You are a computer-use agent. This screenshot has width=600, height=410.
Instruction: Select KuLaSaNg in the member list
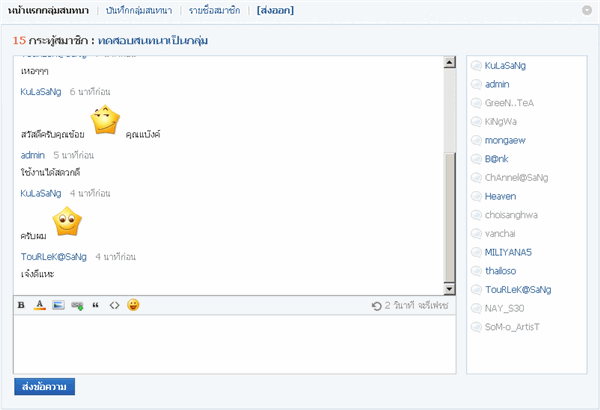click(505, 66)
